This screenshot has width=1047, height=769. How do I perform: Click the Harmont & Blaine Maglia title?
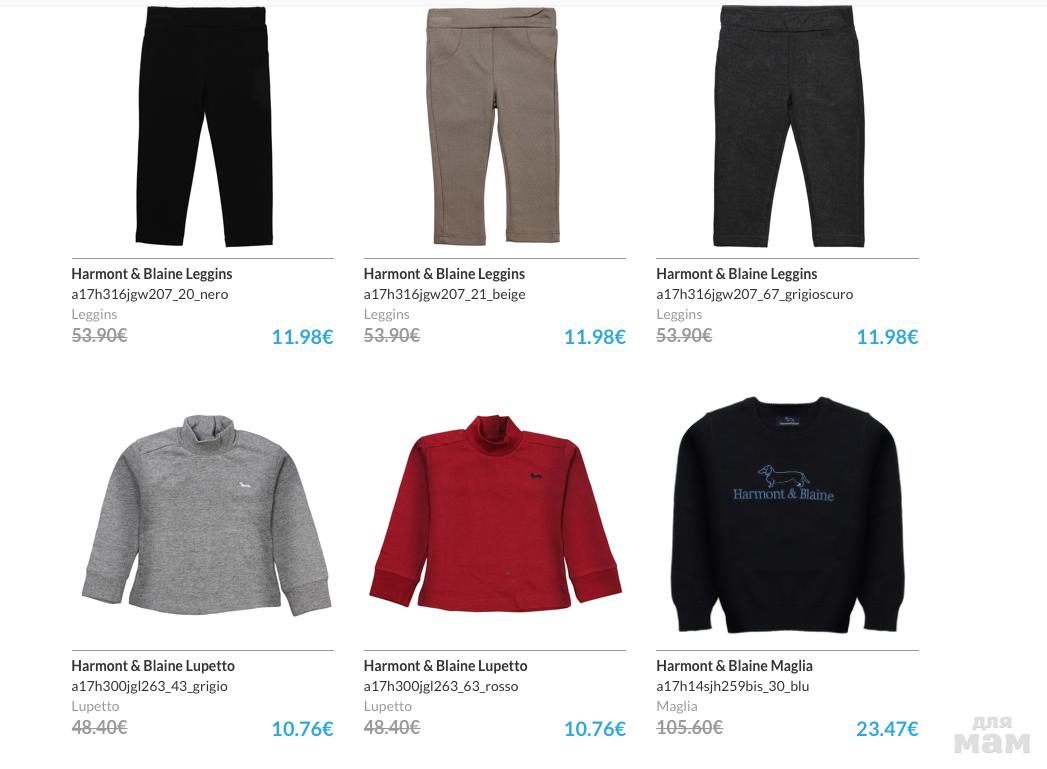tap(735, 666)
